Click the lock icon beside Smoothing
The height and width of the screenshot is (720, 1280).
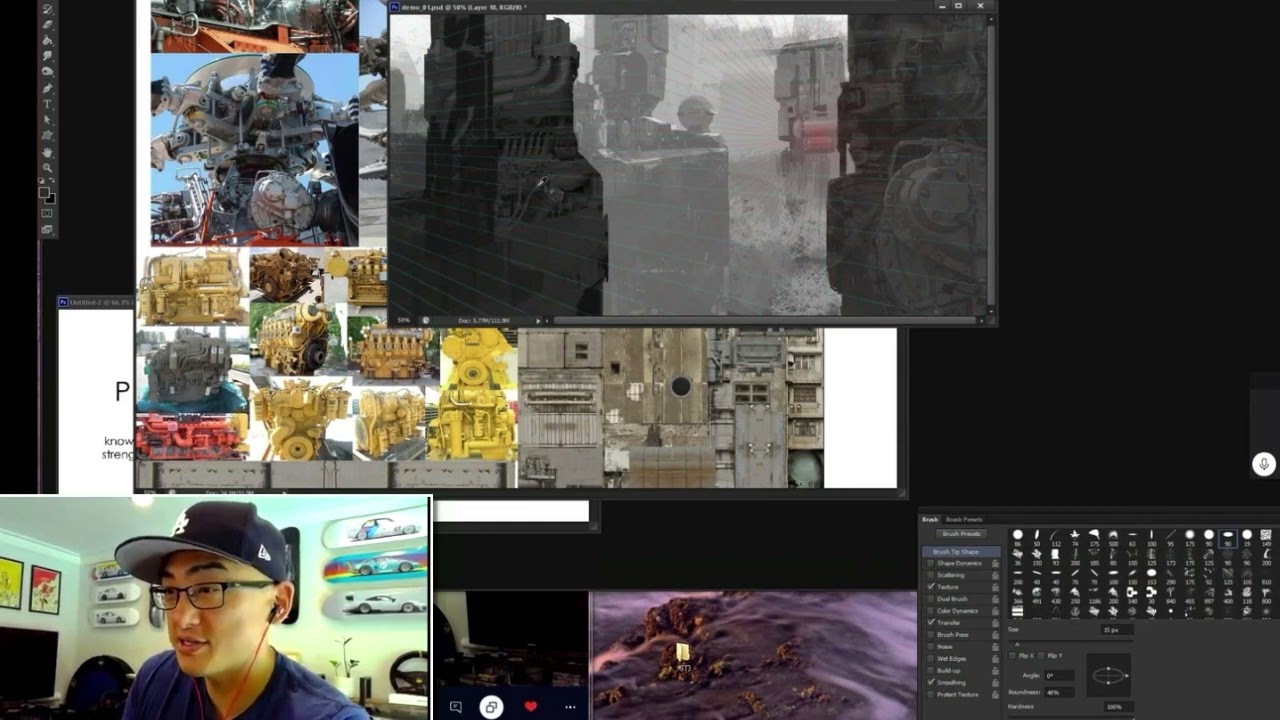995,683
